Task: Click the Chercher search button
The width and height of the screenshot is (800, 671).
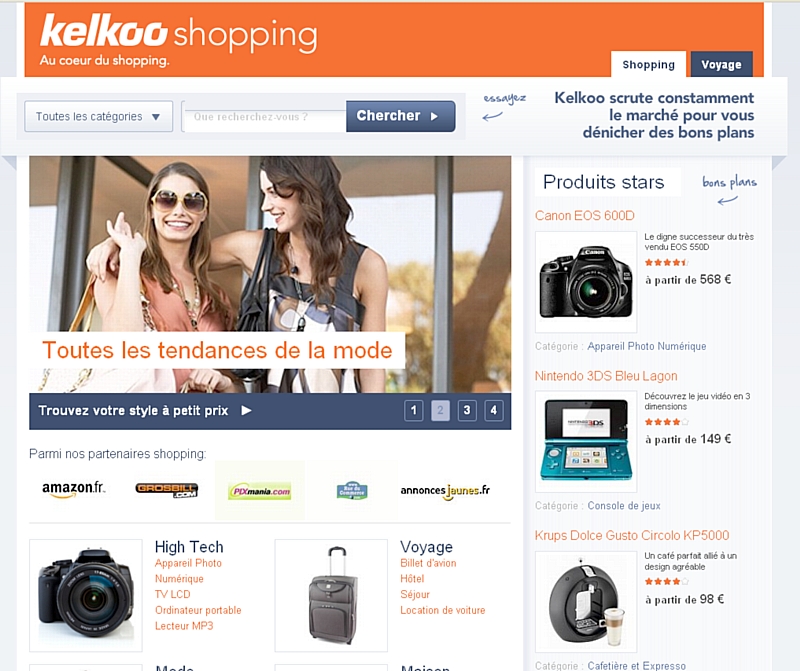Action: coord(401,116)
